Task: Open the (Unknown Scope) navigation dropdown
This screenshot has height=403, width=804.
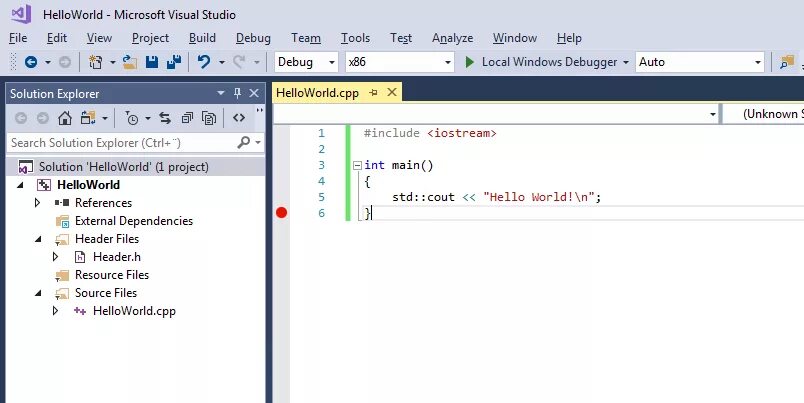Action: (x=765, y=114)
